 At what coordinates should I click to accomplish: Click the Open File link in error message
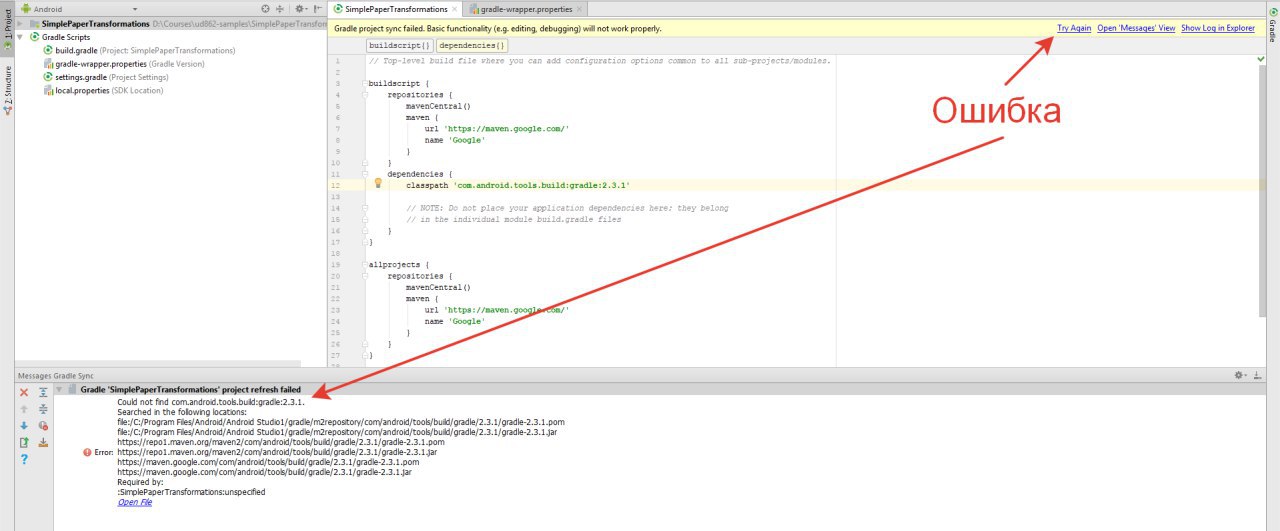click(135, 502)
